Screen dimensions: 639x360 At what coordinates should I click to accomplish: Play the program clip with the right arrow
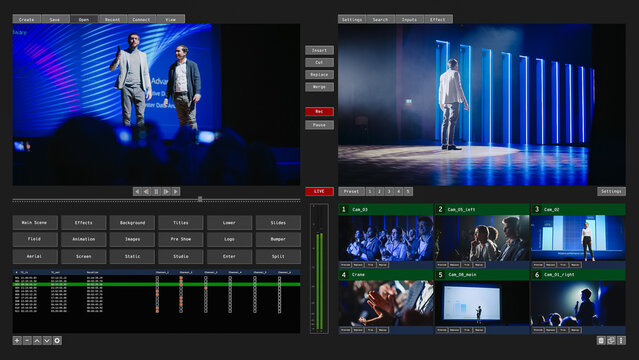coord(176,191)
